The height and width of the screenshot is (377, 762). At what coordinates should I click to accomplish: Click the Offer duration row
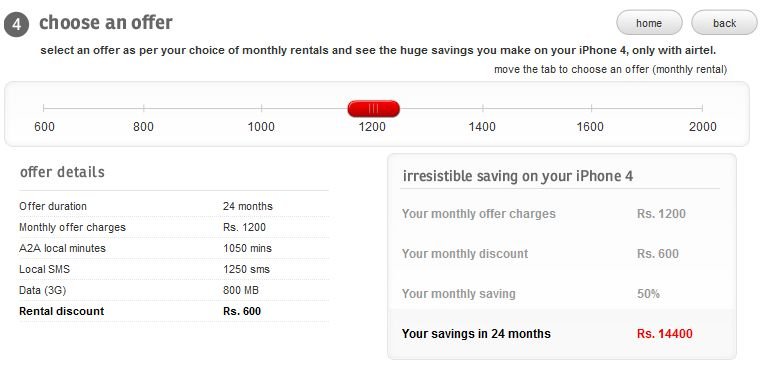pos(174,206)
